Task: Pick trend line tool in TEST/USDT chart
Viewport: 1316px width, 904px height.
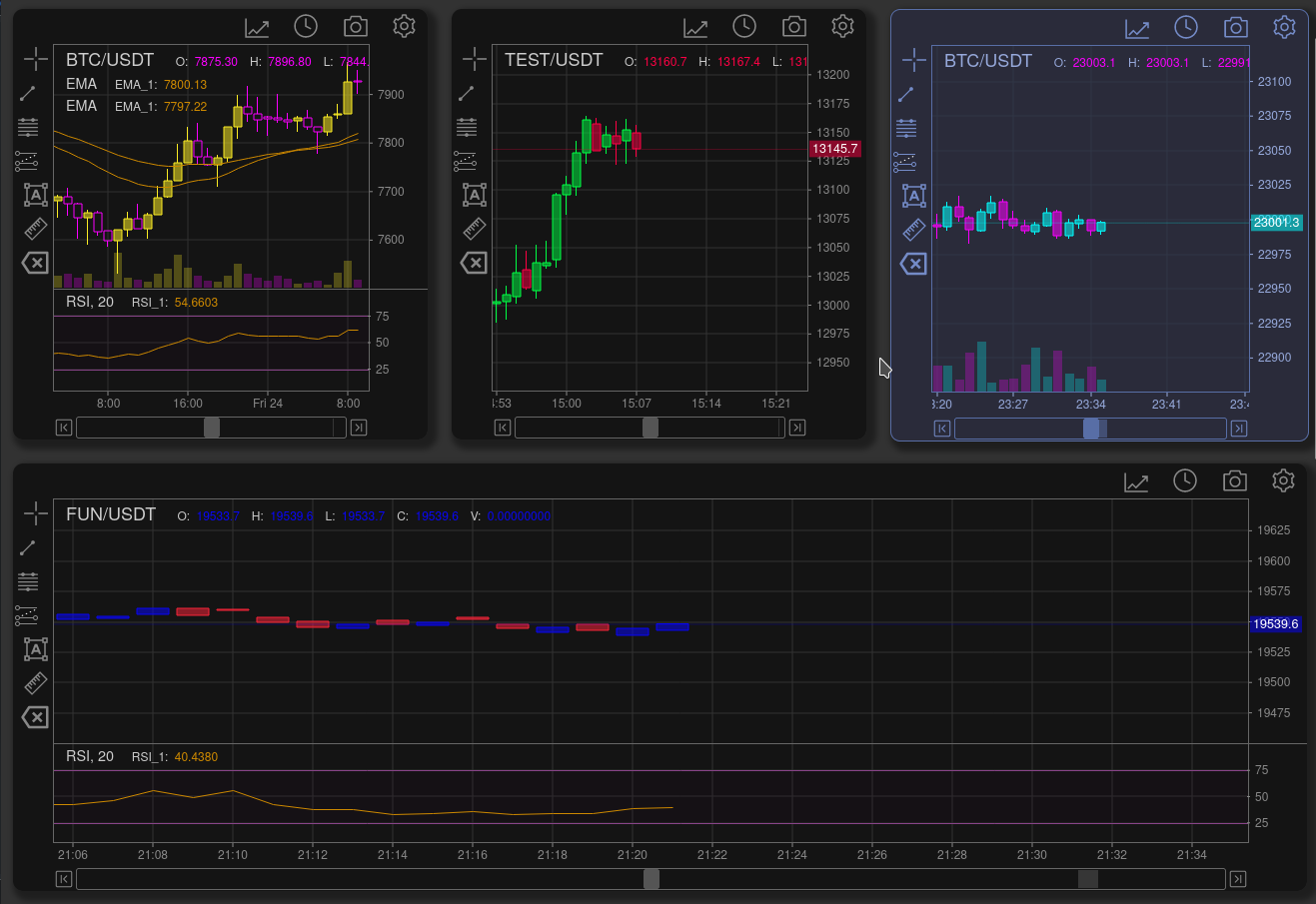Action: [467, 94]
